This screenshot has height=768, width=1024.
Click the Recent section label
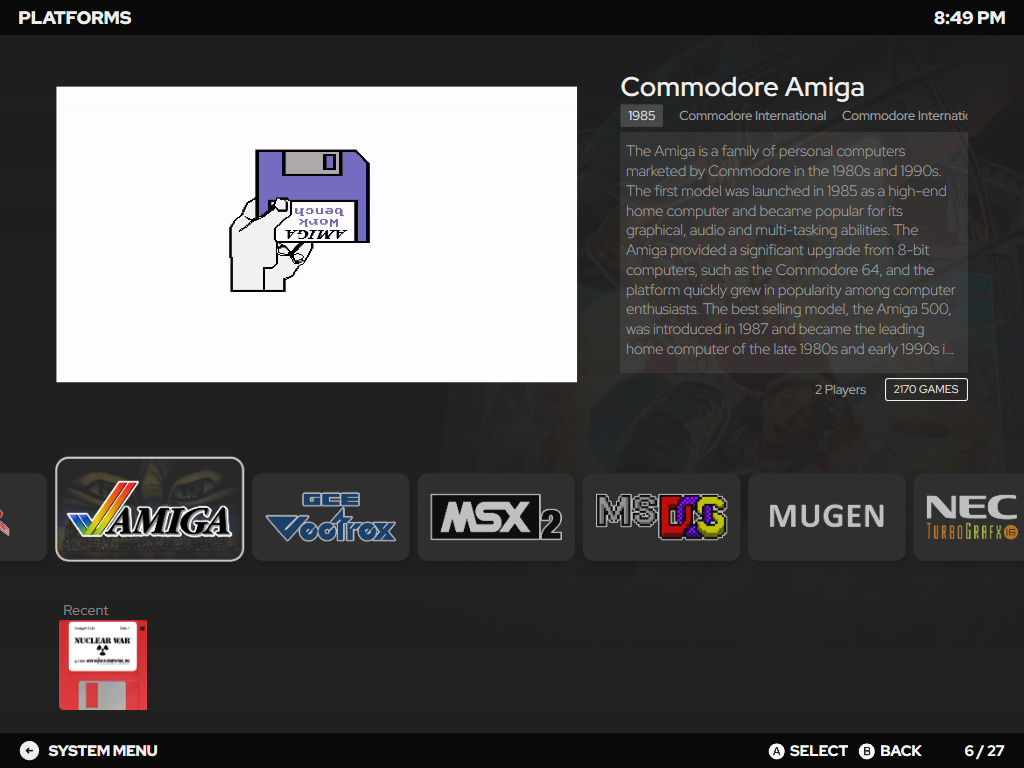pos(86,610)
